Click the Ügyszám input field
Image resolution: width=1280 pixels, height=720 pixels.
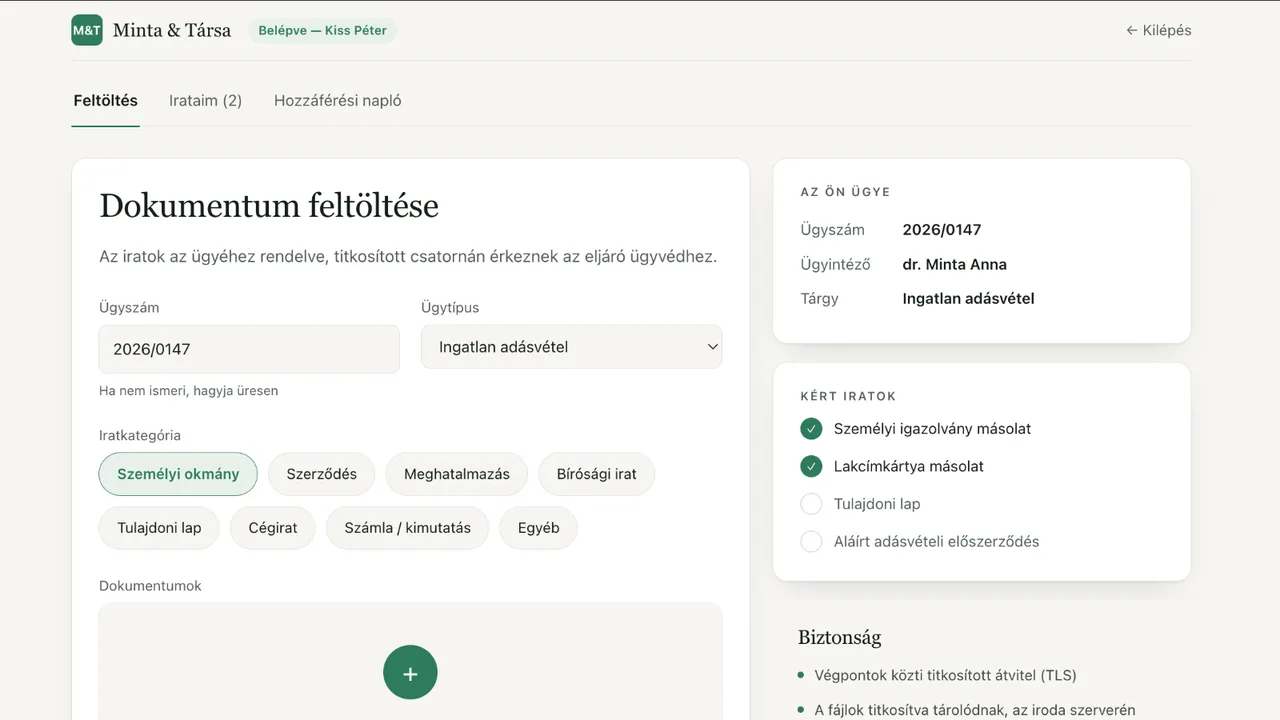click(x=249, y=349)
